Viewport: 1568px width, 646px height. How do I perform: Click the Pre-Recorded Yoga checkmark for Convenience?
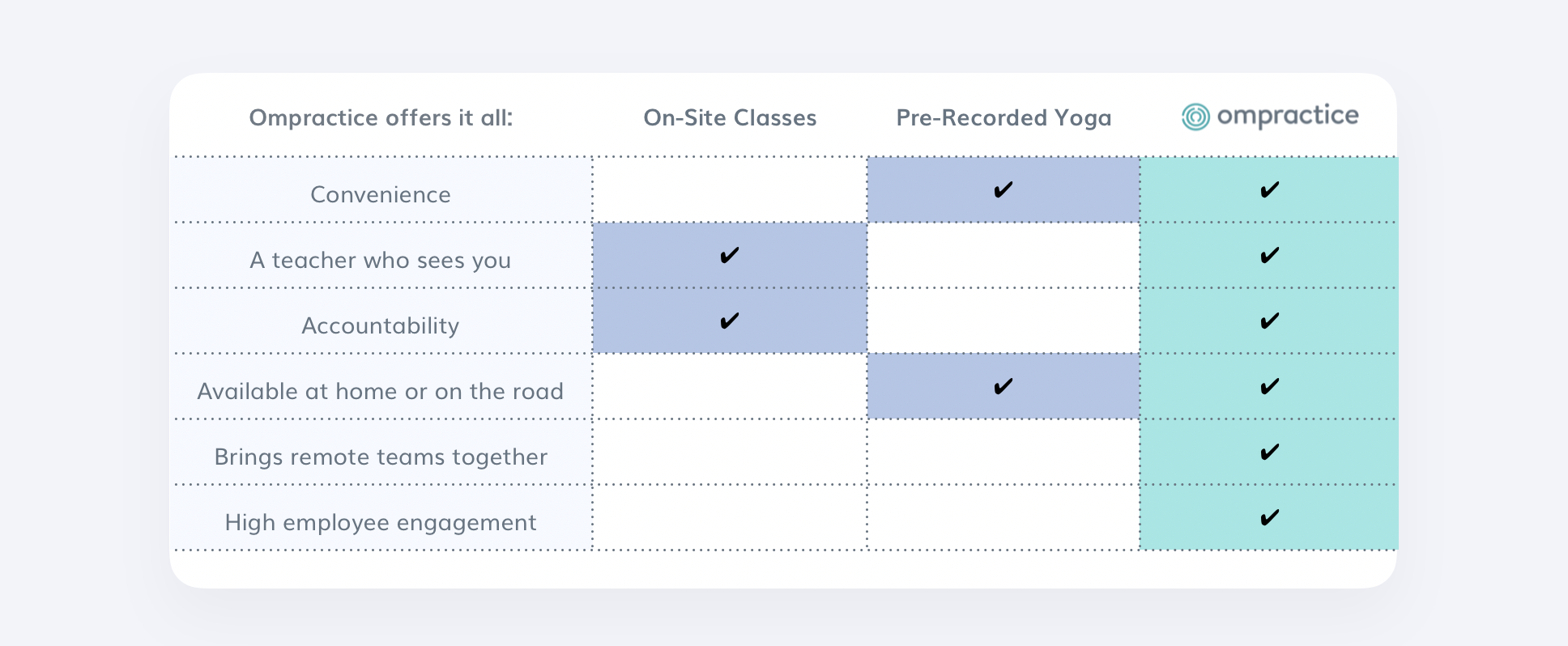1003,190
